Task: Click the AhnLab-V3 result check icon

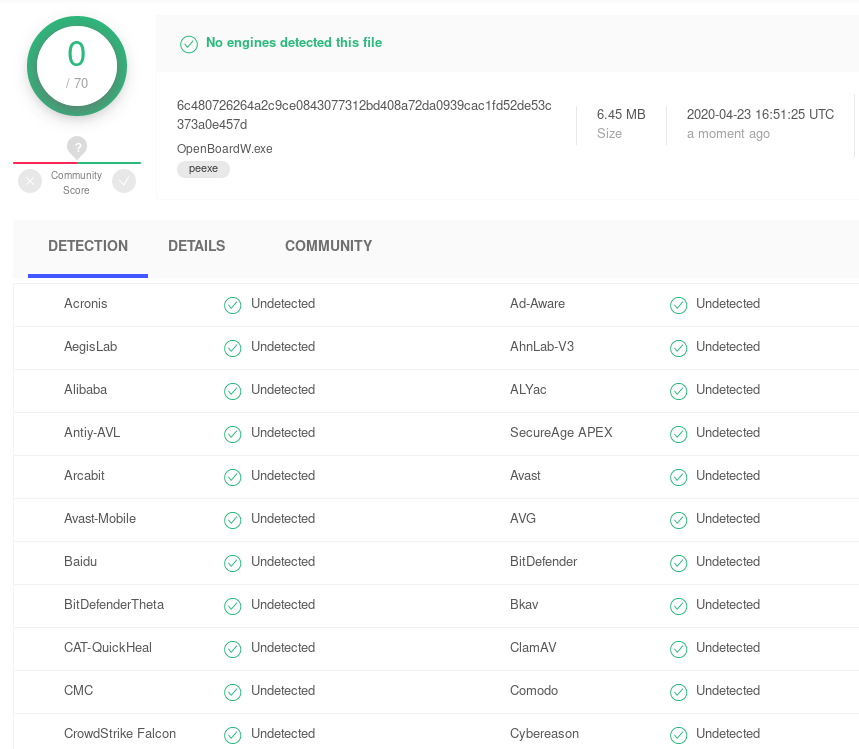Action: [x=679, y=348]
